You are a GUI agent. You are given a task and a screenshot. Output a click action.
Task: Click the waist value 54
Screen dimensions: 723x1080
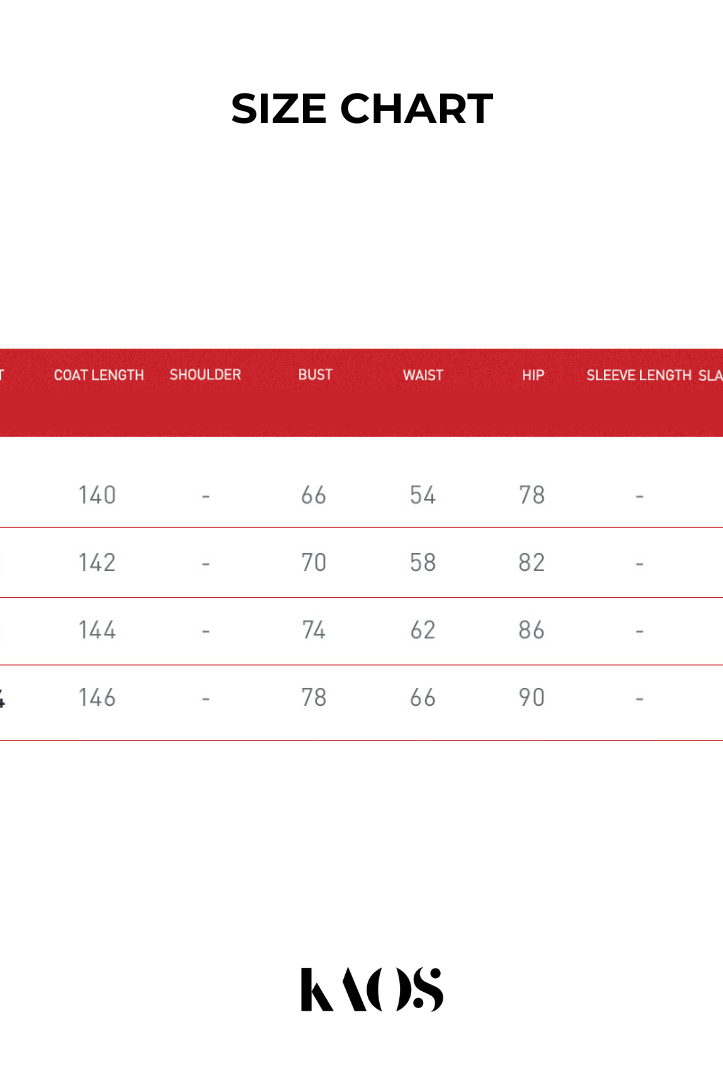423,495
